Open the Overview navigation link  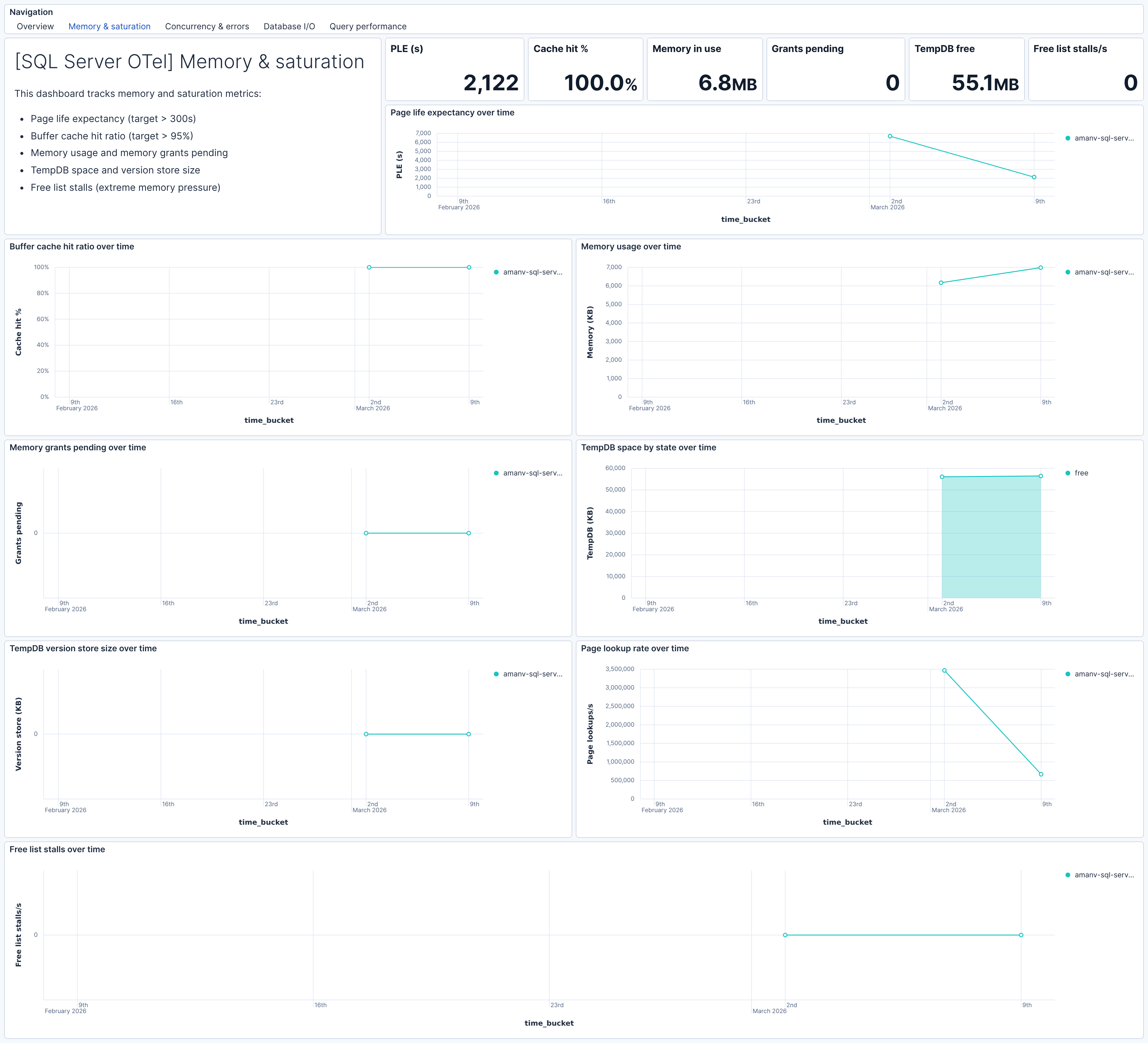pyautogui.click(x=35, y=26)
